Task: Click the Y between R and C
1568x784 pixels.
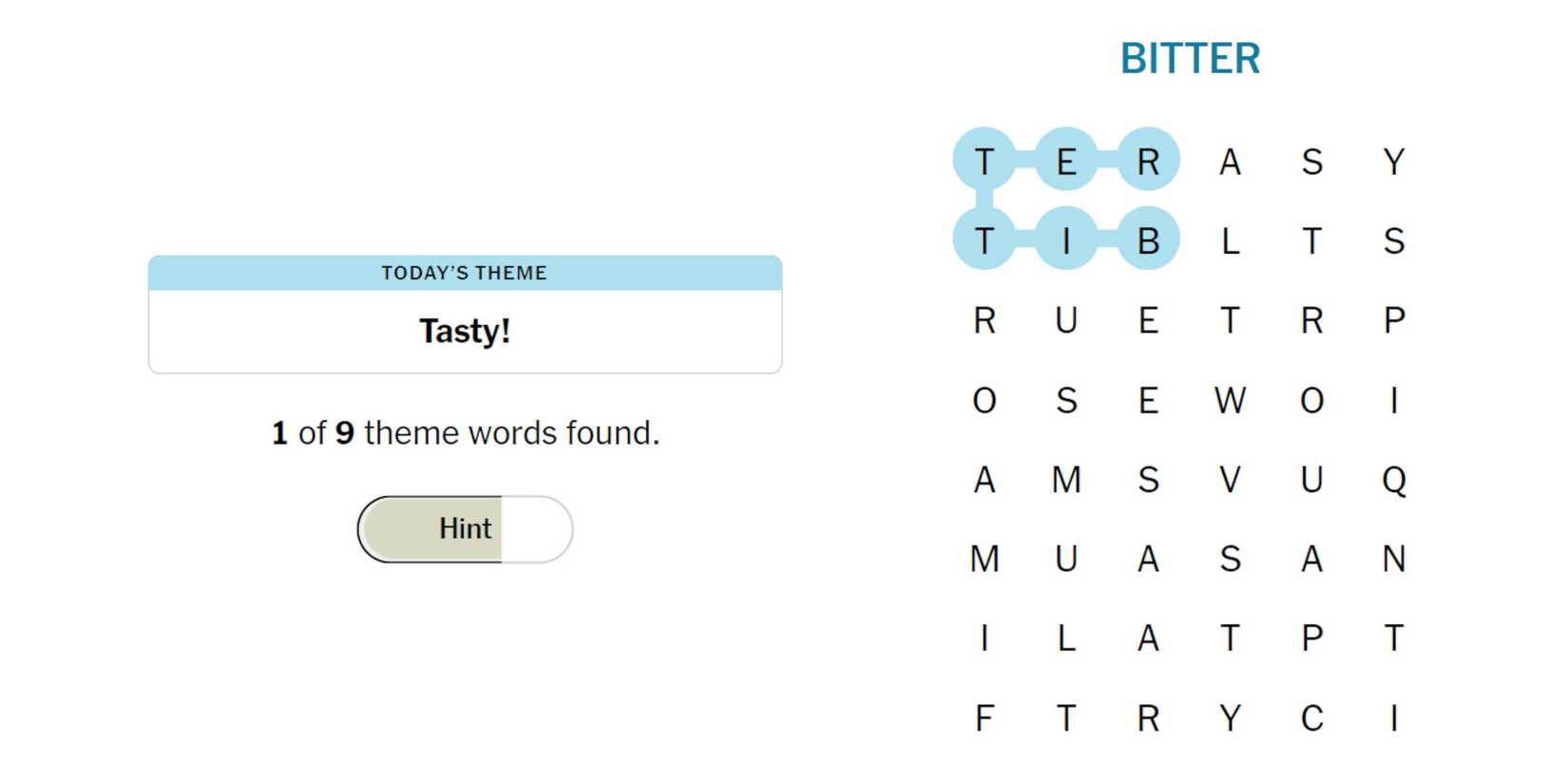Action: click(1230, 717)
